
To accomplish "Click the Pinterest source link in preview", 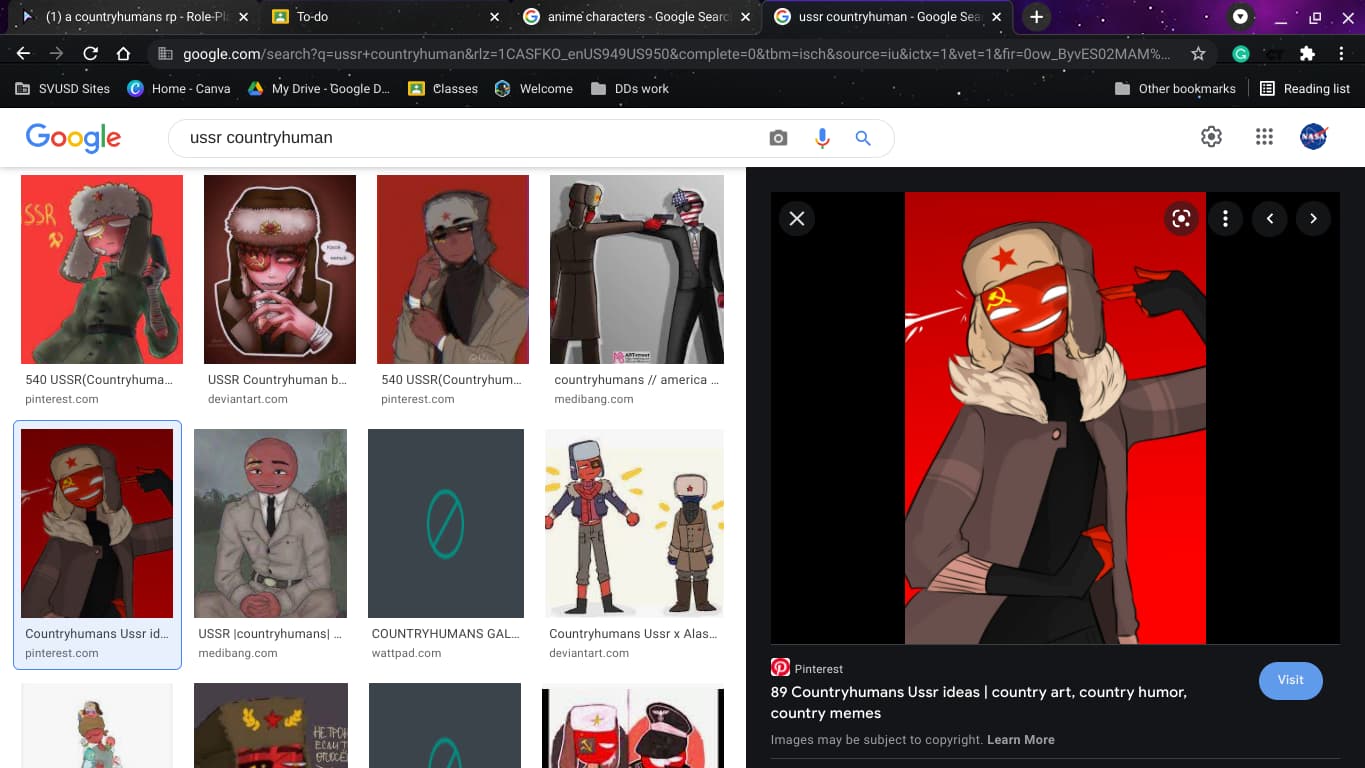I will (x=819, y=669).
